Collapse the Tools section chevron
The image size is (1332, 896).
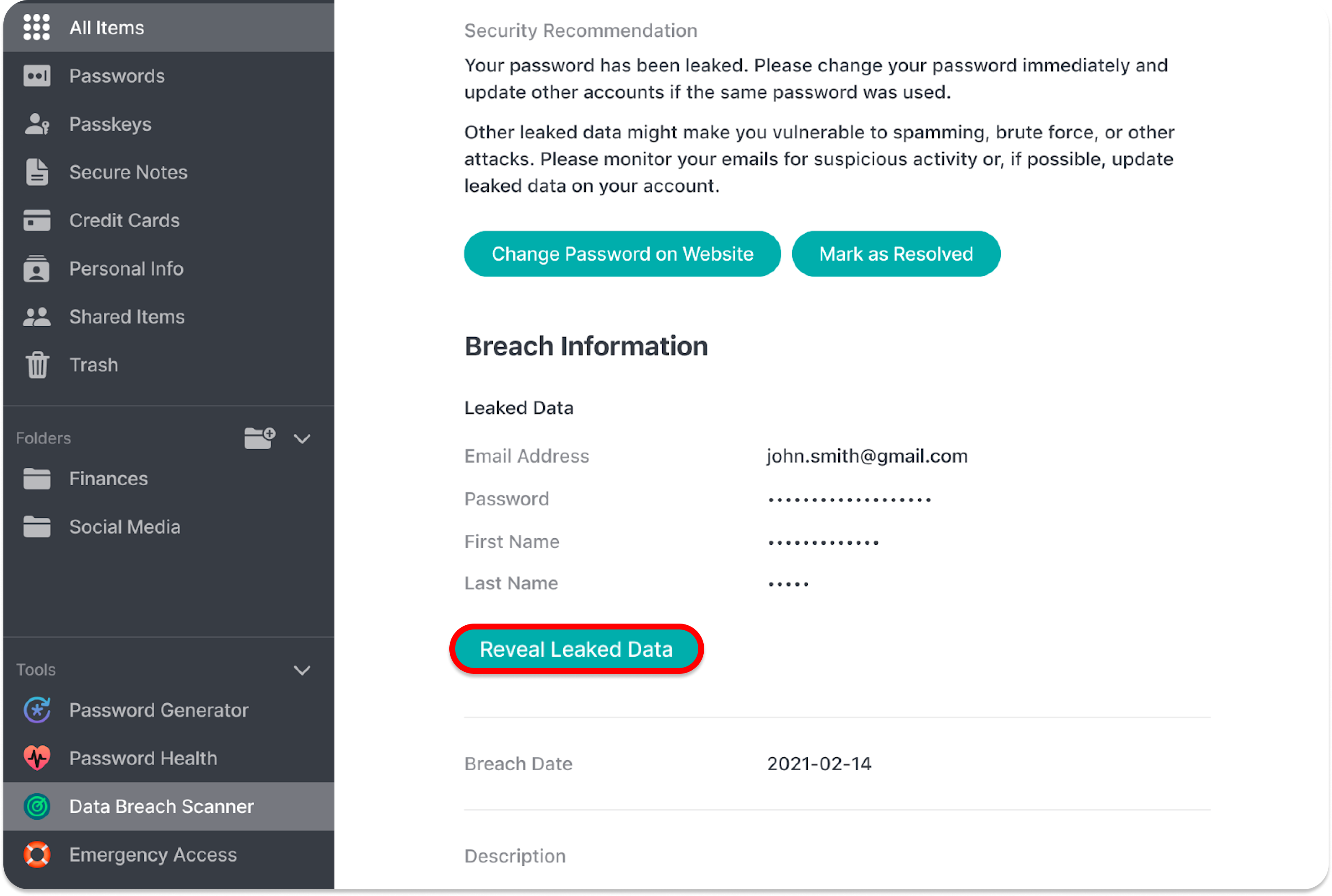click(x=302, y=670)
